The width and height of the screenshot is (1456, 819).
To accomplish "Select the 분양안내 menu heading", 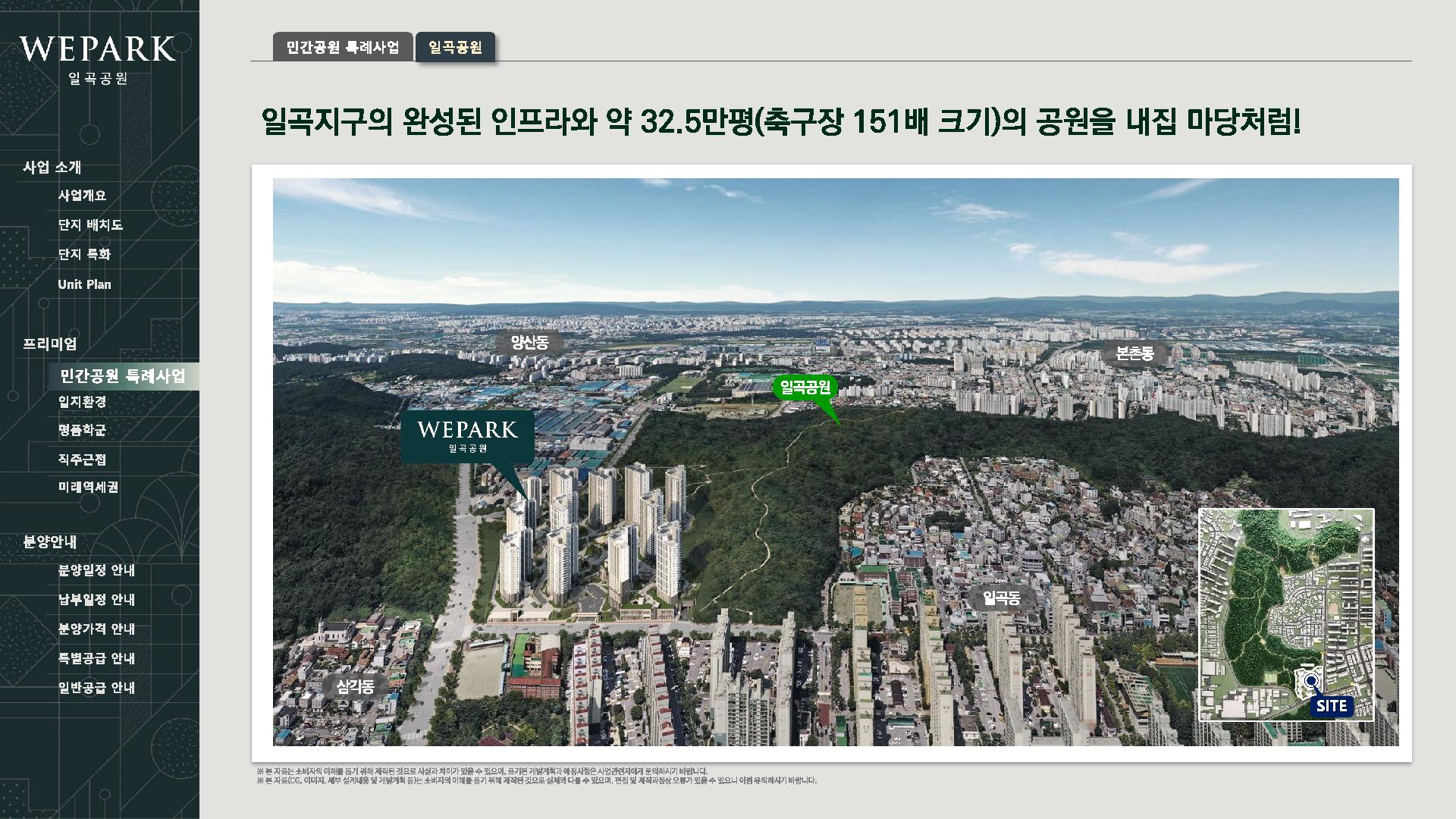I will click(49, 541).
